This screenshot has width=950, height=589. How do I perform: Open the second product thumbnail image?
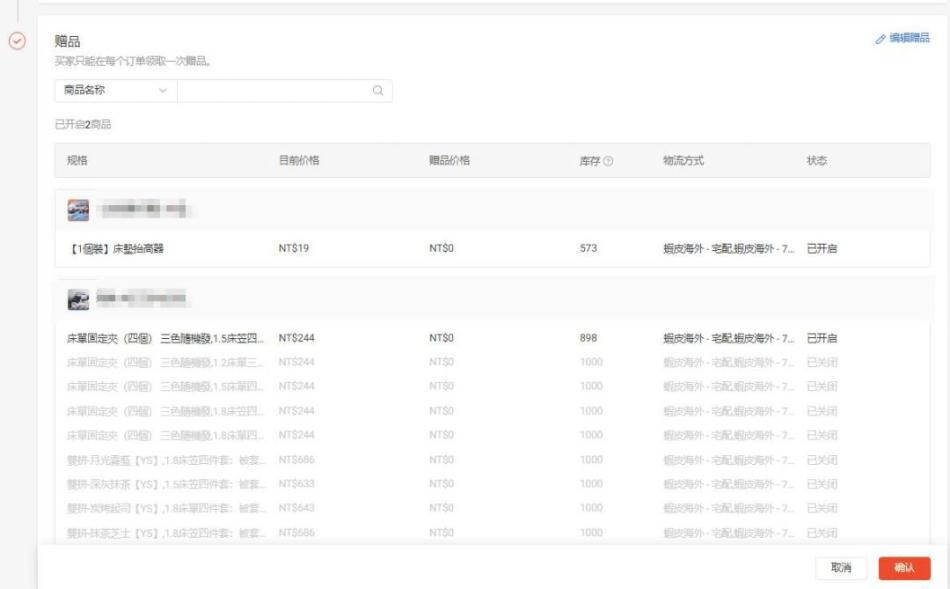coord(78,299)
